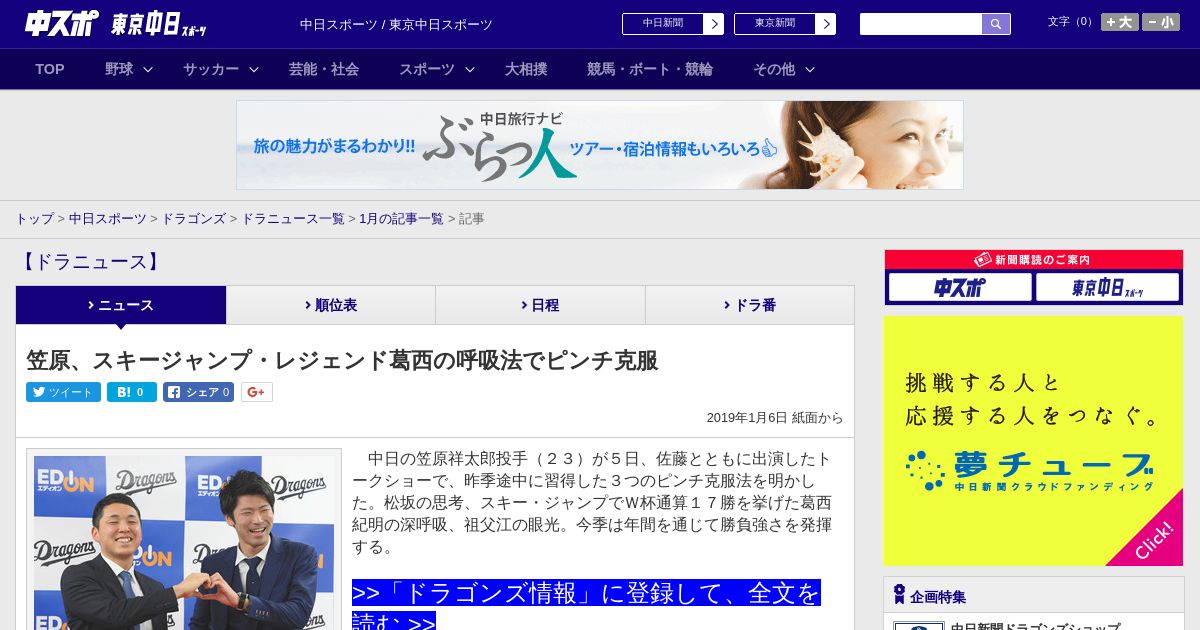This screenshot has height=630, width=1200.
Task: Open 中スポ subscription button in sidebar
Action: pyautogui.click(x=960, y=288)
